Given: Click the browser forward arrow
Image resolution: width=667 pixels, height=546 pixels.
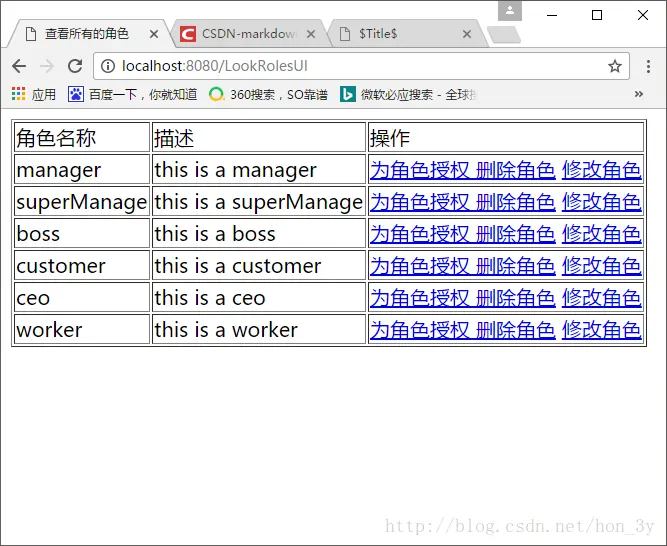Looking at the screenshot, I should coord(47,66).
